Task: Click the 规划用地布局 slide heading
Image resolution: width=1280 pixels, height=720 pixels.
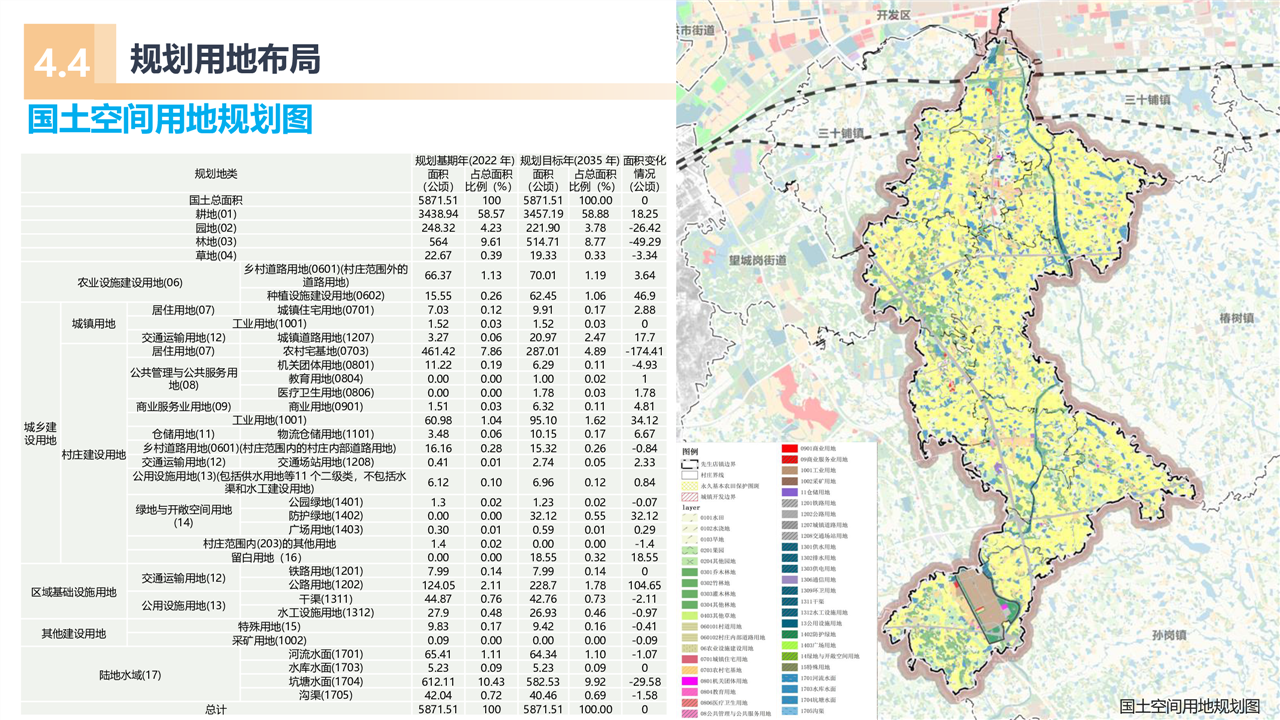Action: 225,60
